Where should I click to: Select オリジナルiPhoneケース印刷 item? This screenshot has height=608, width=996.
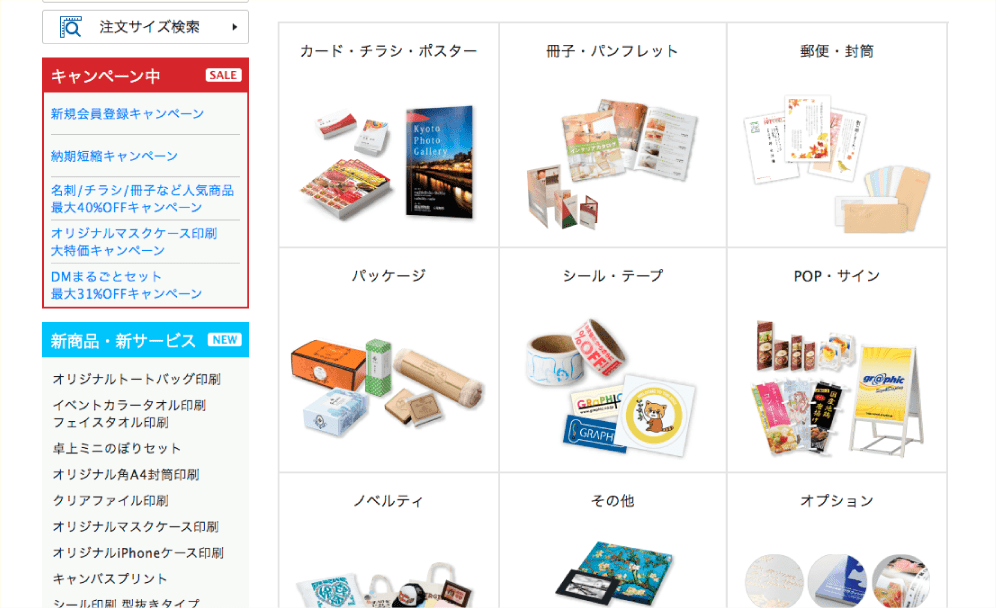[x=138, y=553]
